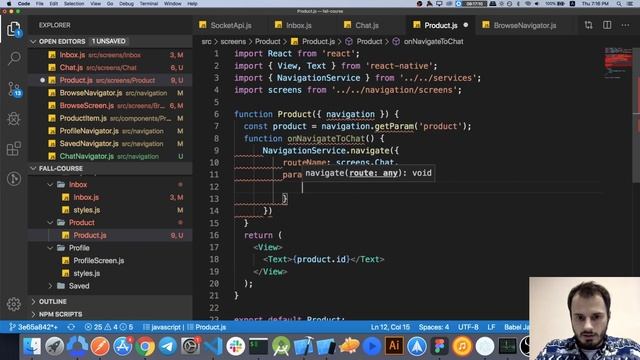Open the Manage gear in activity bar
Image resolution: width=640 pixels, height=360 pixels.
(x=14, y=304)
